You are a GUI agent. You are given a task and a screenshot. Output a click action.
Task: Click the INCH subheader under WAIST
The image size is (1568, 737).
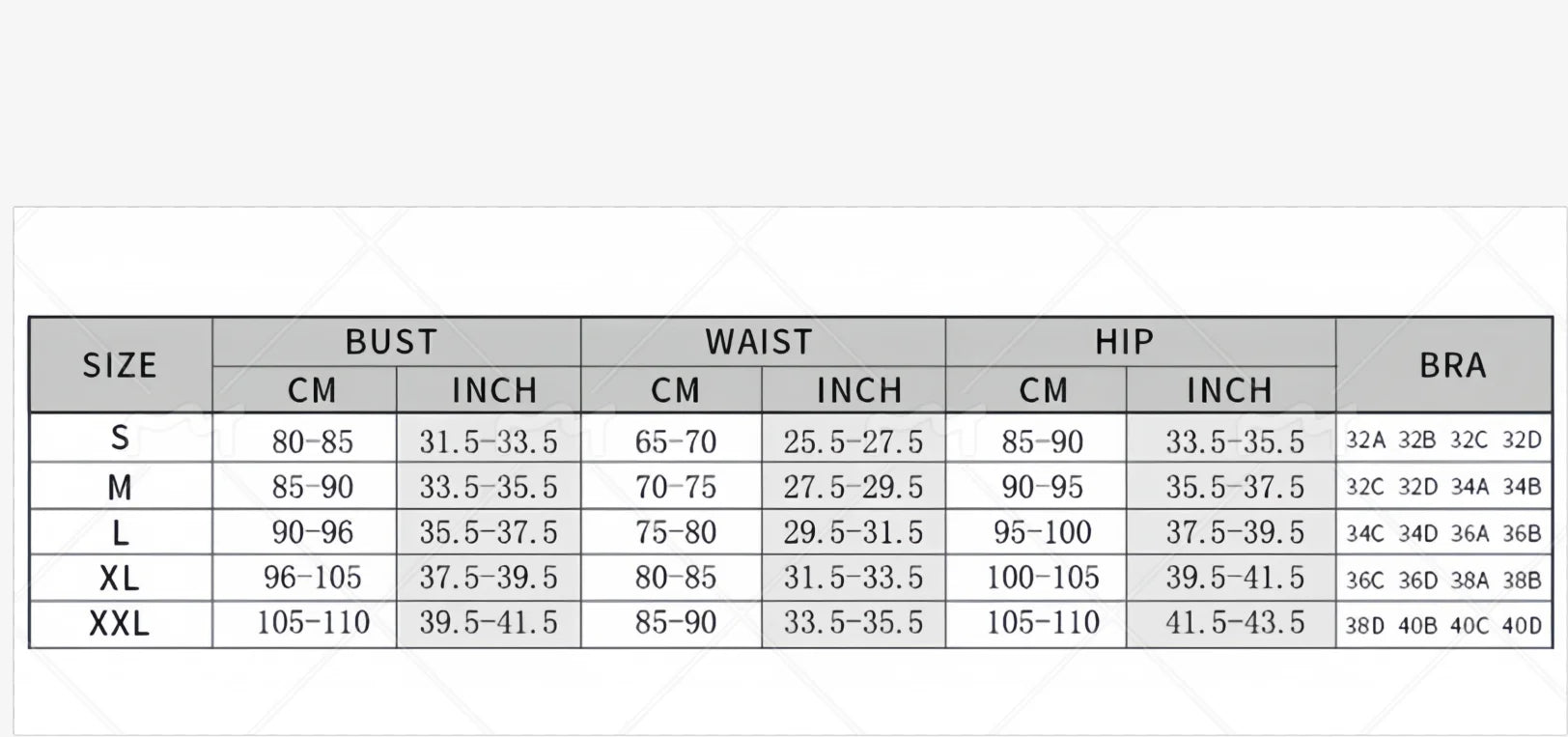coord(859,390)
